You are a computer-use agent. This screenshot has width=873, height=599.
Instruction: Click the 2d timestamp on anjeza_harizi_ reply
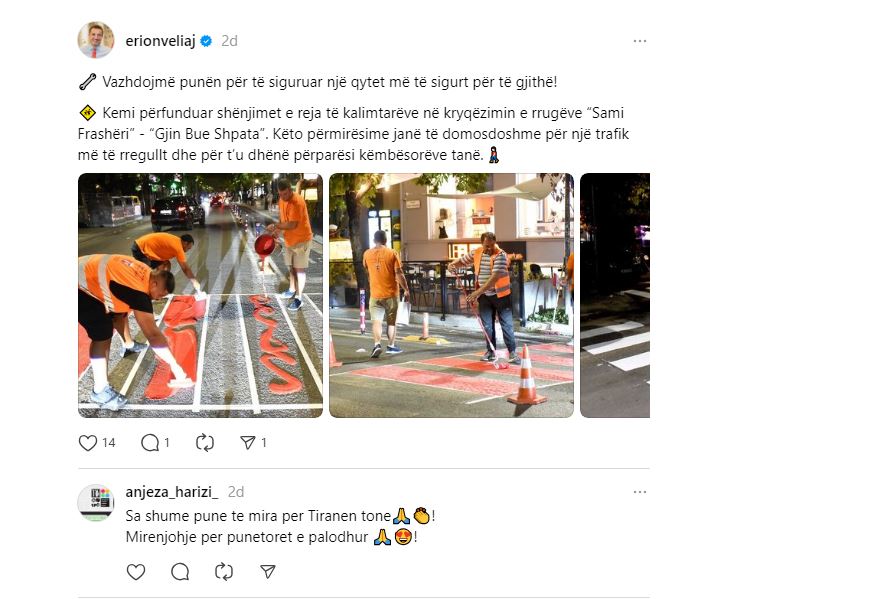[x=236, y=492]
